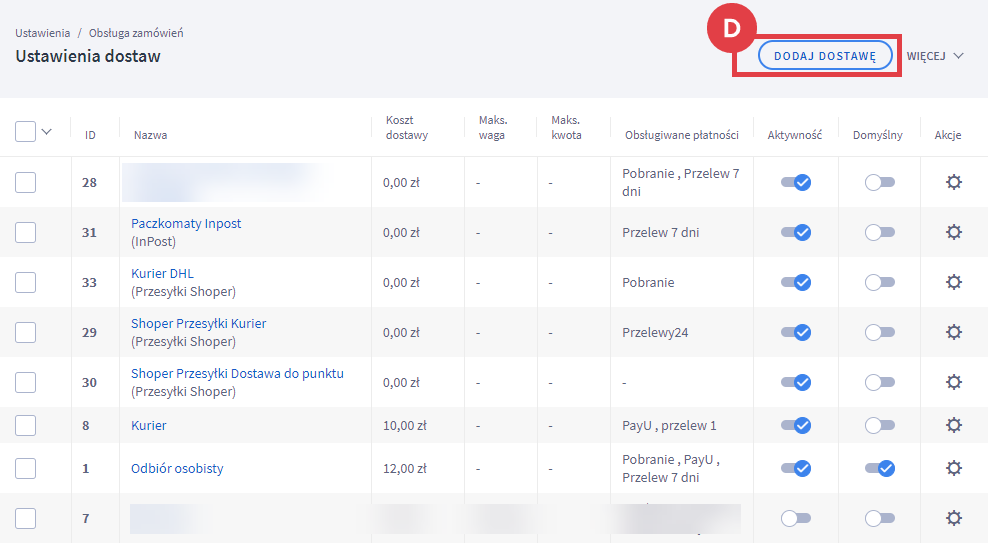Tick the checkbox for Paczkomaty Inpost
This screenshot has height=544, width=988.
click(25, 233)
